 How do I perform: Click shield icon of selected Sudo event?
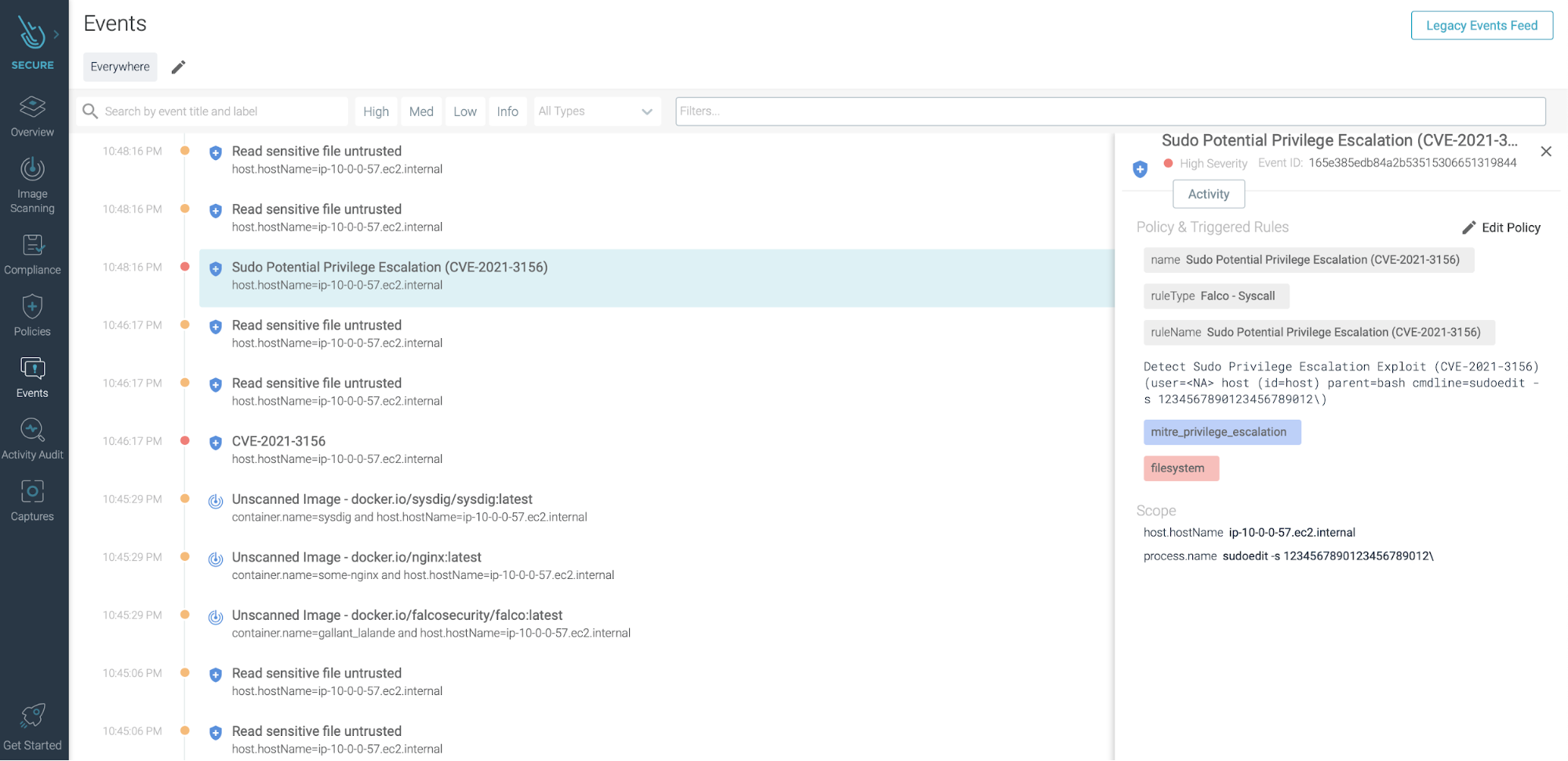(216, 268)
